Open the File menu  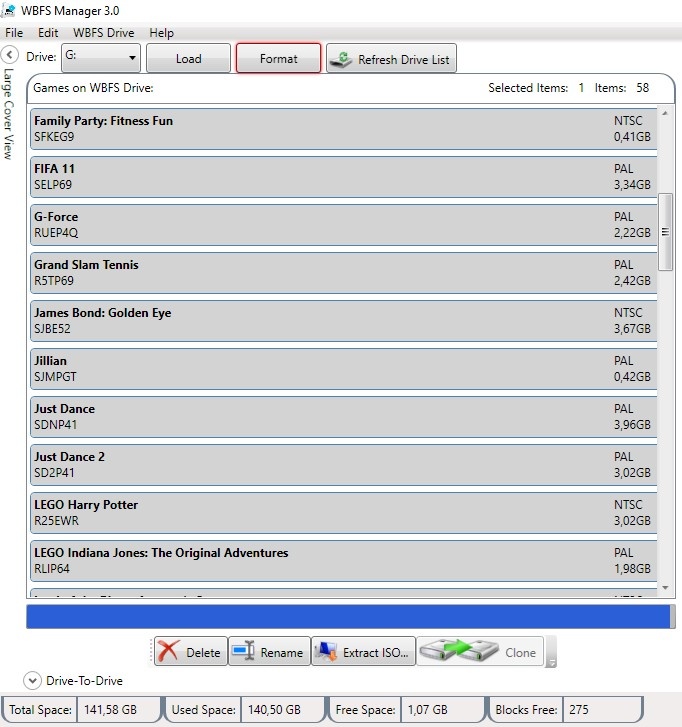[x=14, y=33]
